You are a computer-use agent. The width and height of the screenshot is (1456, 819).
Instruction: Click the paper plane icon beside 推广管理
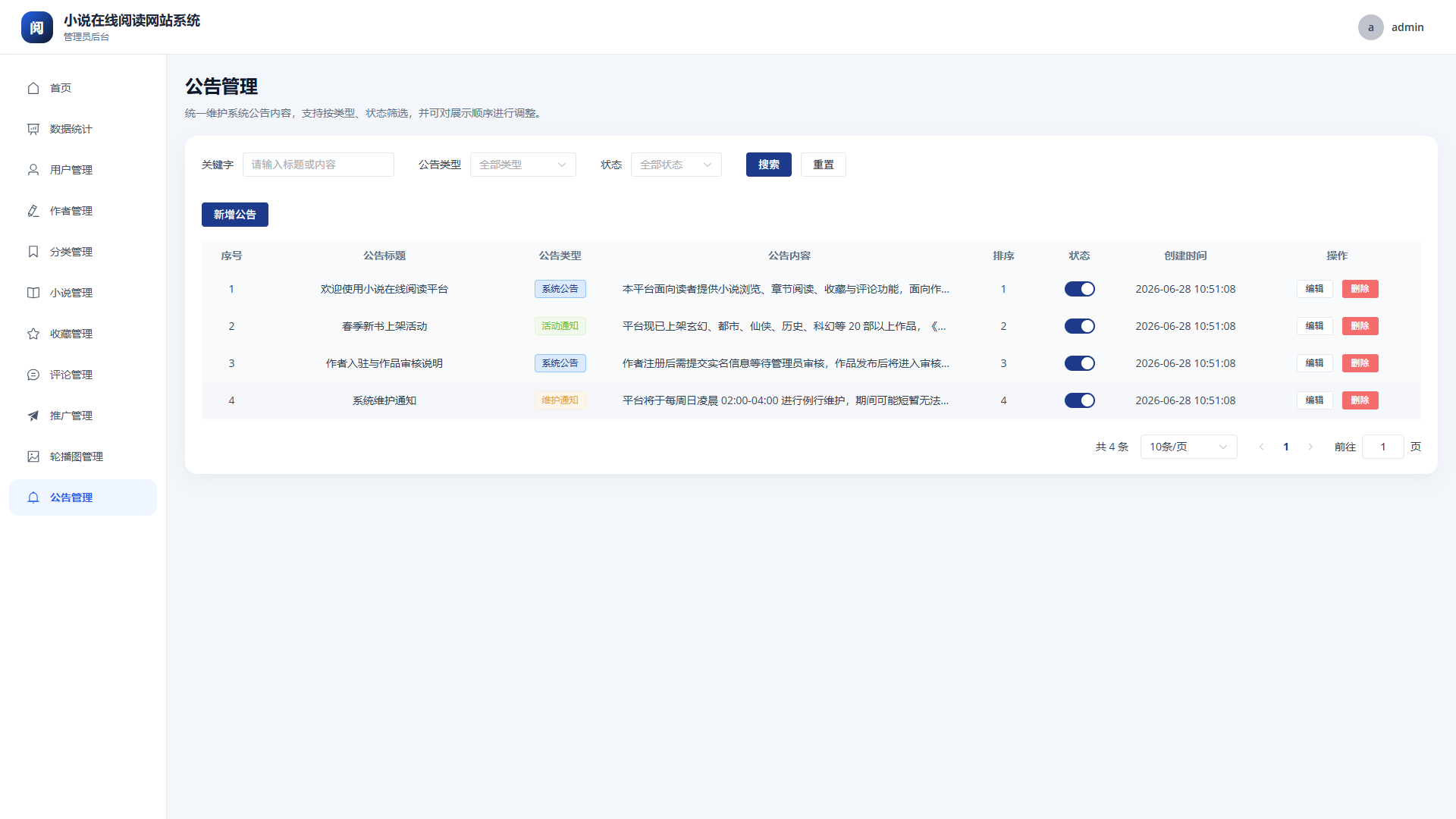click(x=33, y=416)
